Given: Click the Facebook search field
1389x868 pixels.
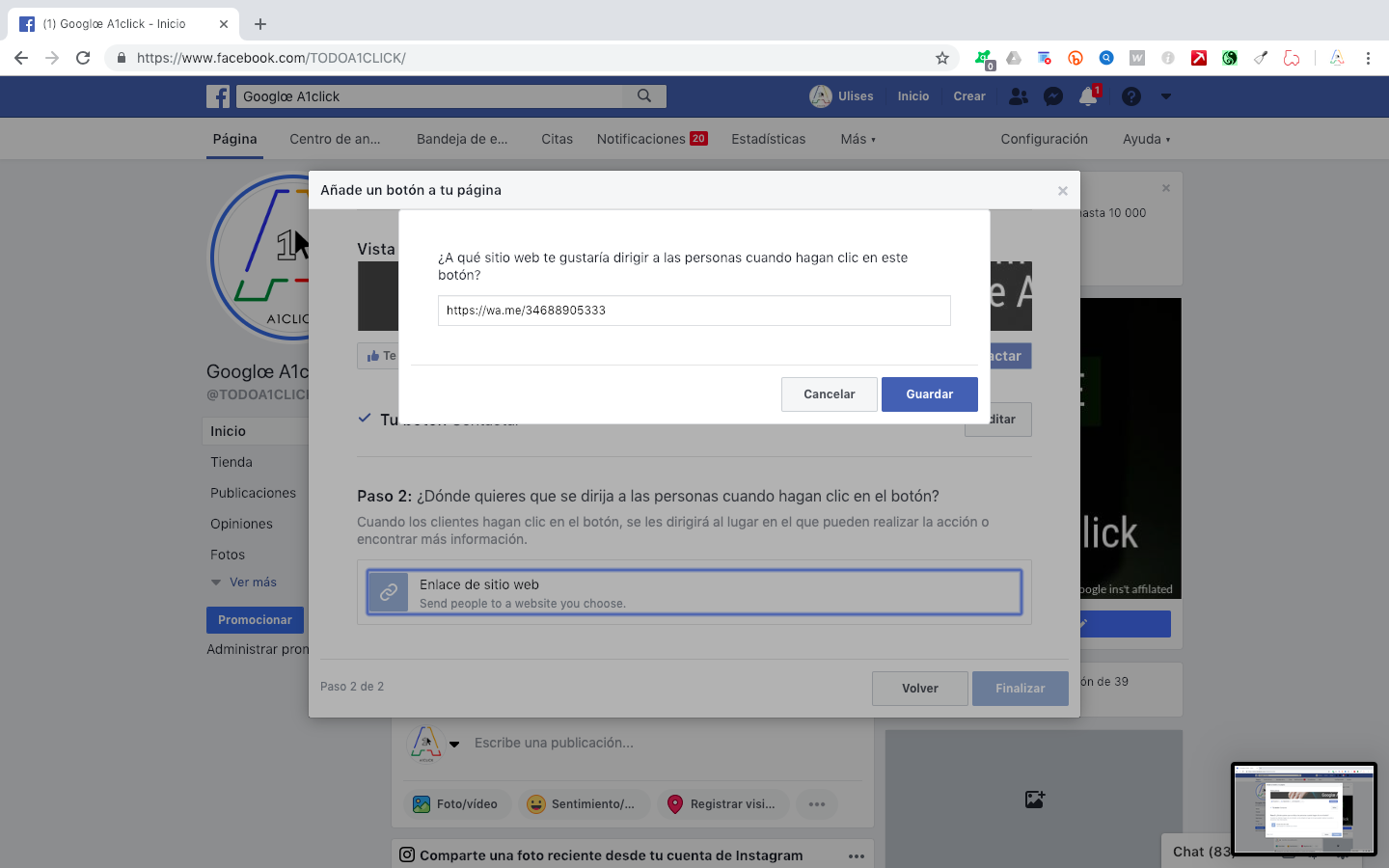Looking at the screenshot, I should tap(430, 96).
